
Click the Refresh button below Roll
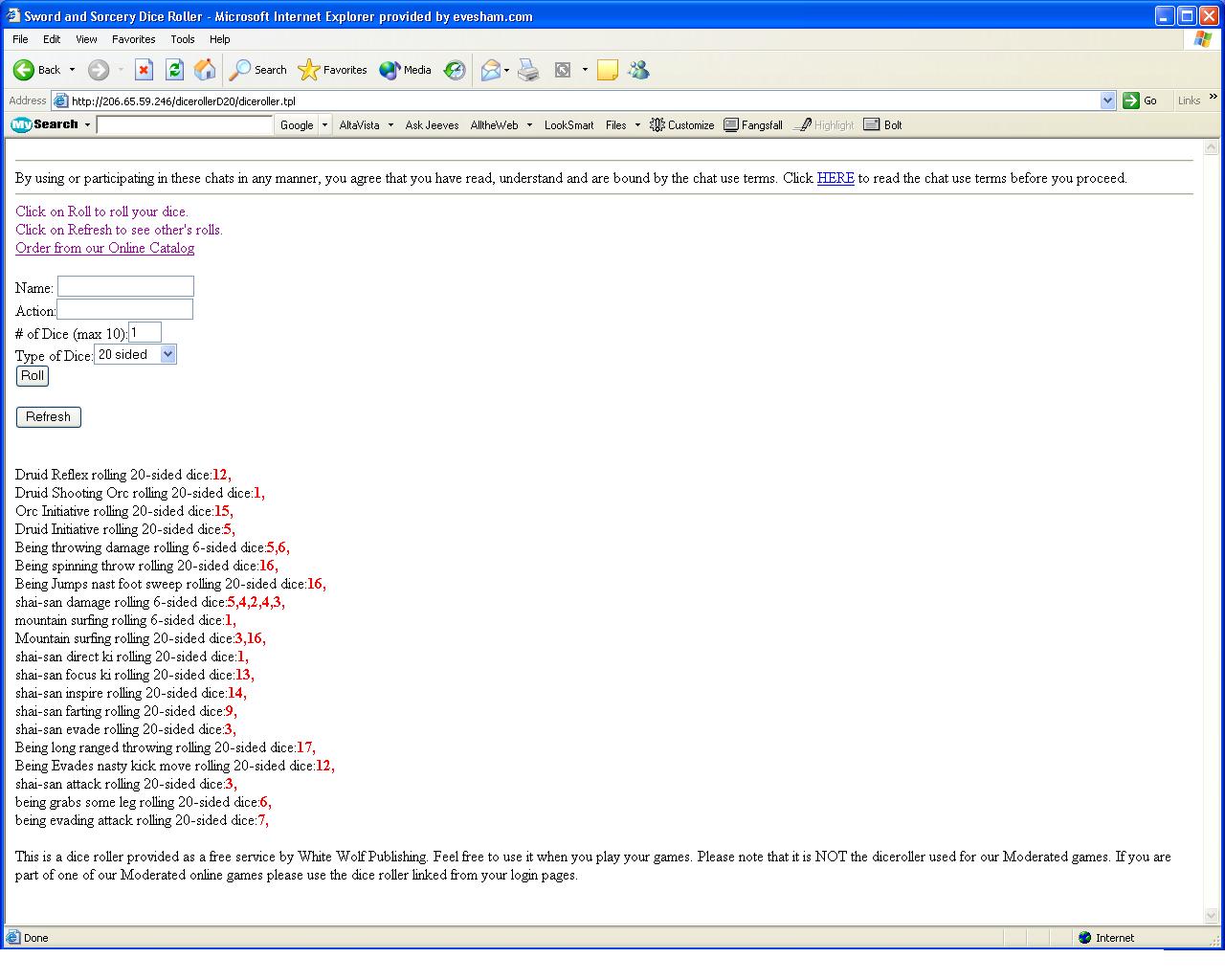(49, 417)
